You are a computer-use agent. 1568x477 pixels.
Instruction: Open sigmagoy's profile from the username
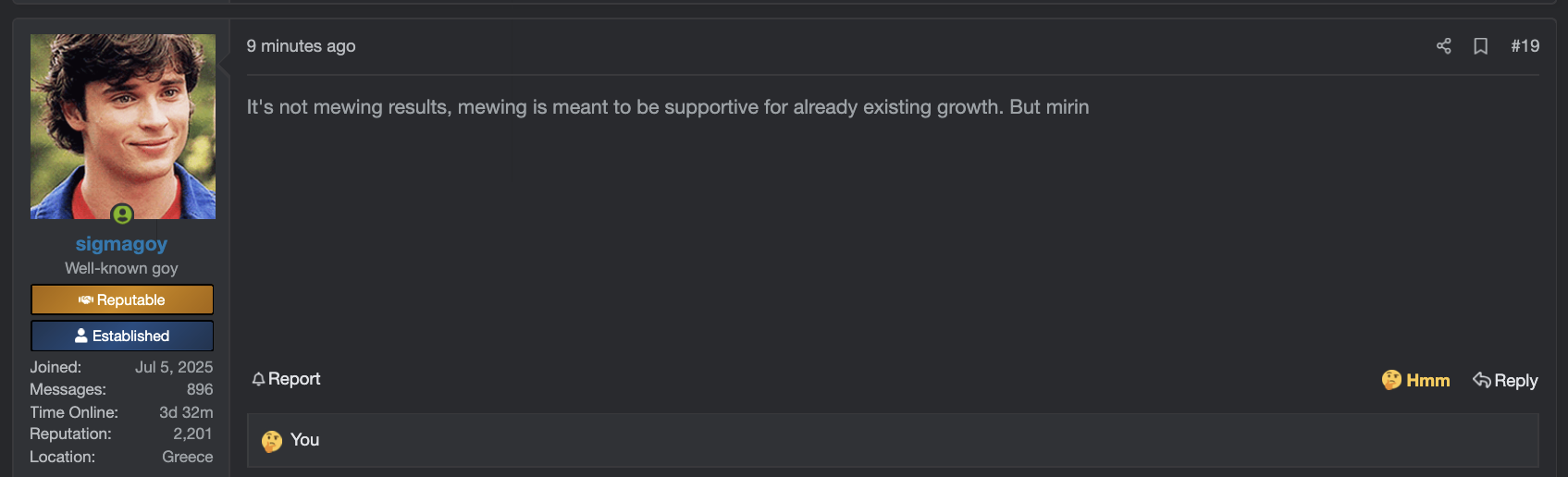121,244
